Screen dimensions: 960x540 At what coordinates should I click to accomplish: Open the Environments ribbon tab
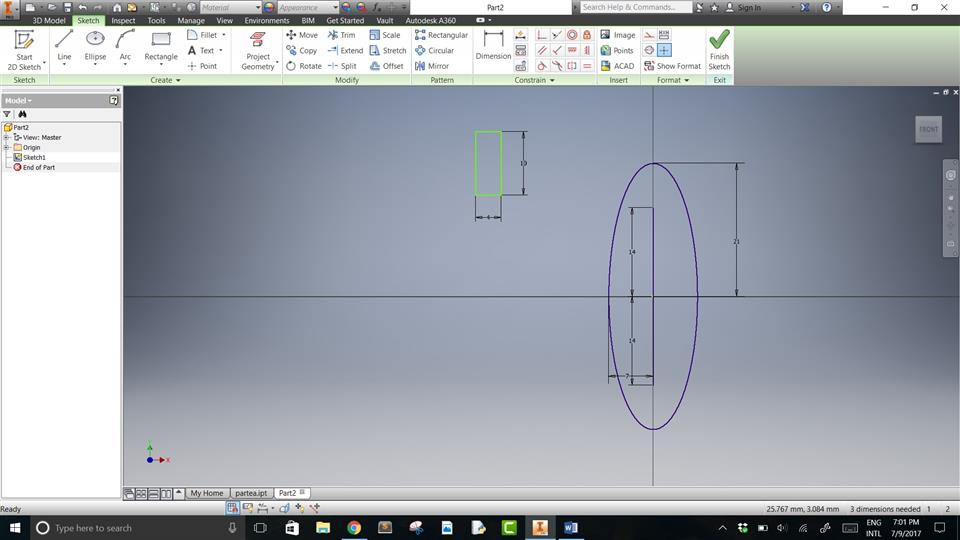[266, 20]
